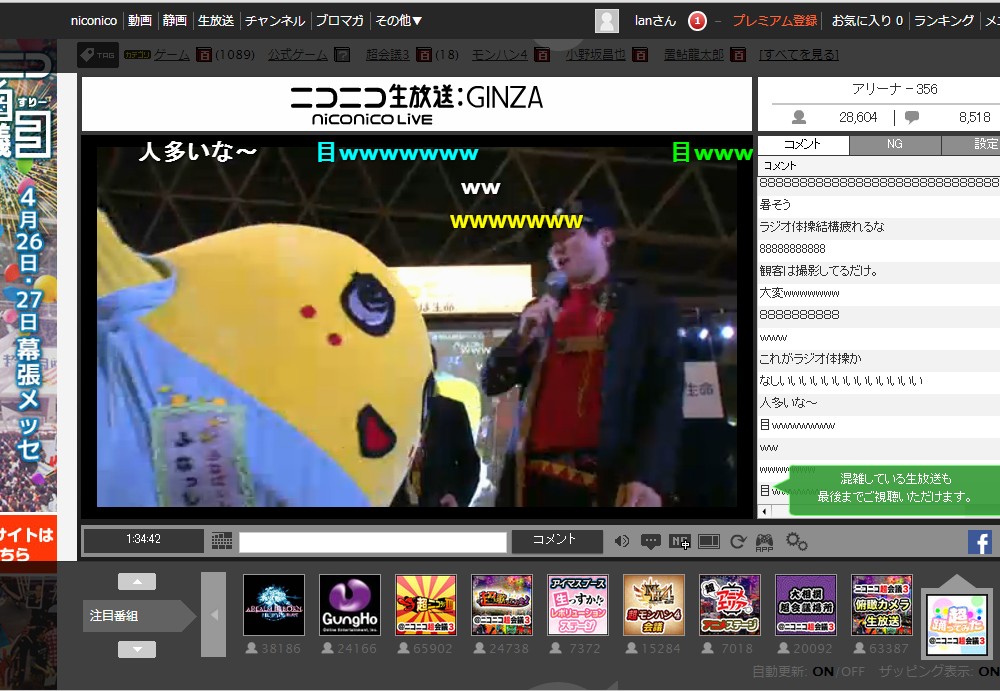Open the モンハン4 tag link
The width and height of the screenshot is (1000, 691).
[x=500, y=55]
